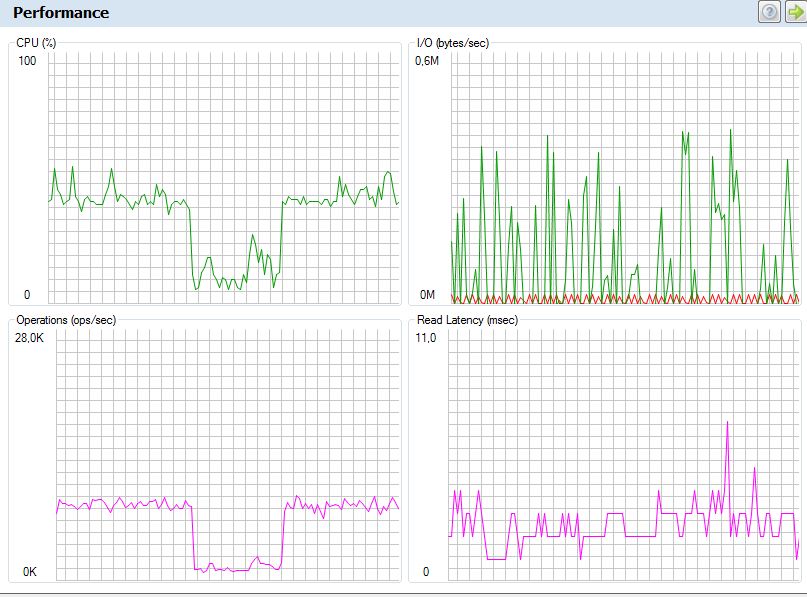807x597 pixels.
Task: Click inside the Operations graph
Action: pyautogui.click(x=228, y=454)
